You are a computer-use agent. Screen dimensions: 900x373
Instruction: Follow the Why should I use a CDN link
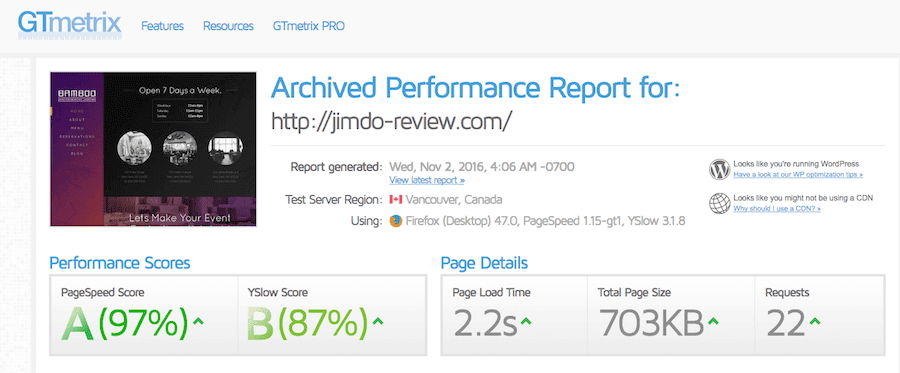777,208
